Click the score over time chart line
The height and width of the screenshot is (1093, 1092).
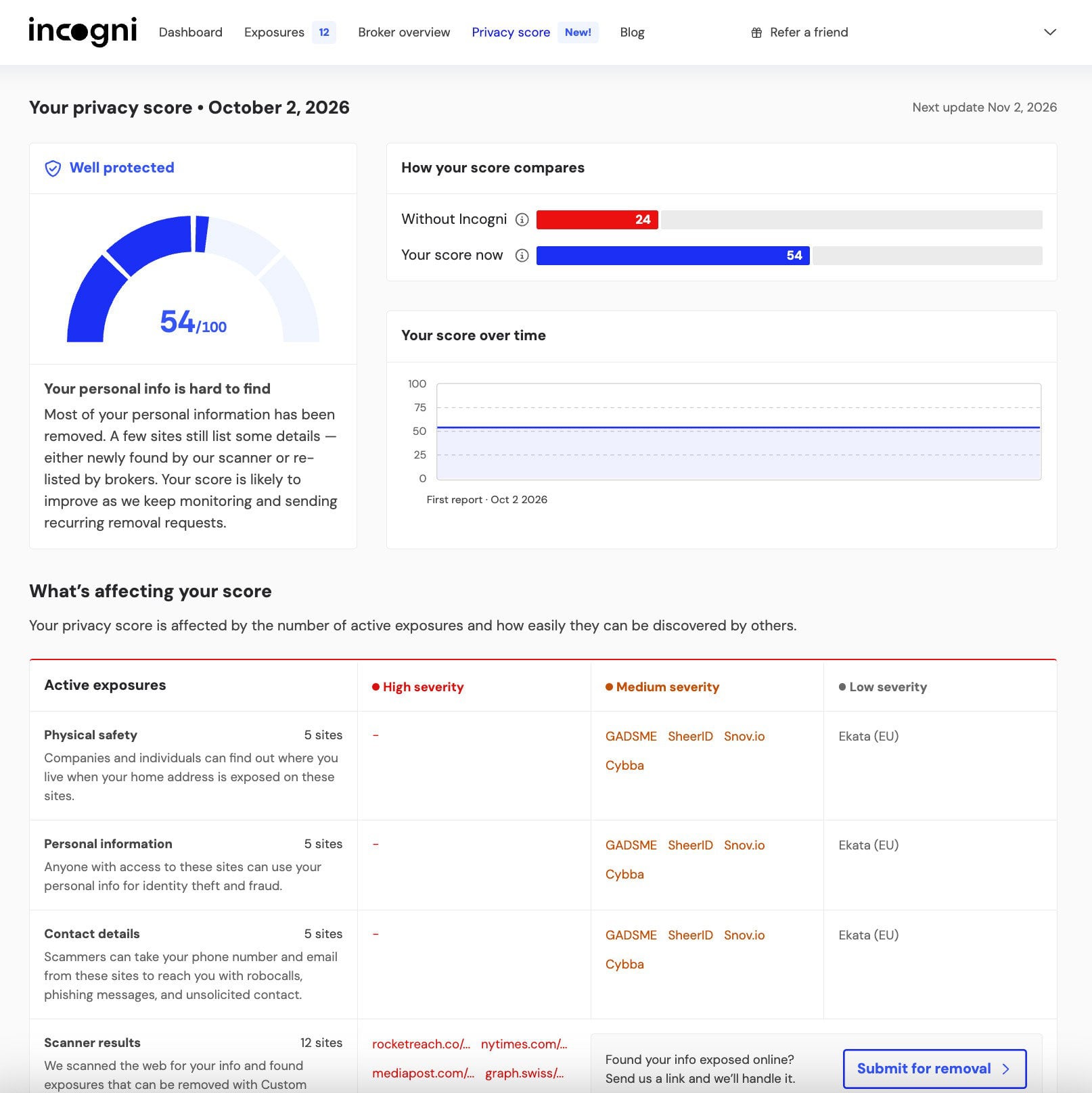coord(738,427)
